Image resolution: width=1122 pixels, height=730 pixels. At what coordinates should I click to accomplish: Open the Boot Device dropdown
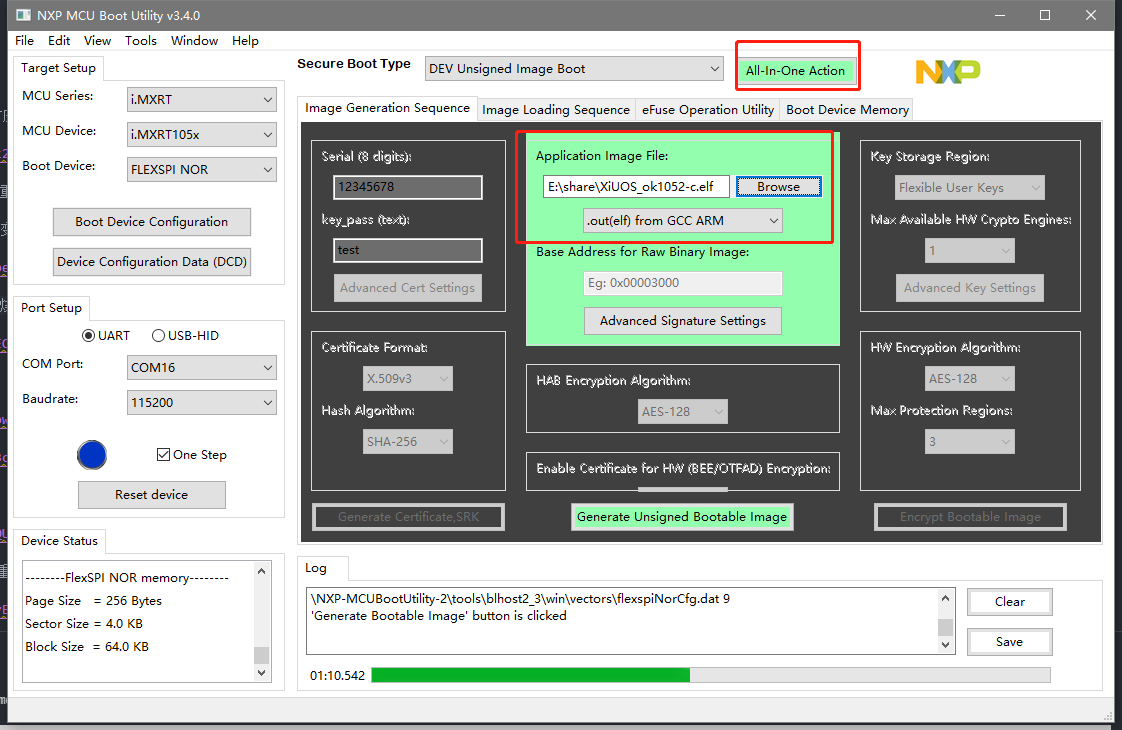tap(202, 170)
